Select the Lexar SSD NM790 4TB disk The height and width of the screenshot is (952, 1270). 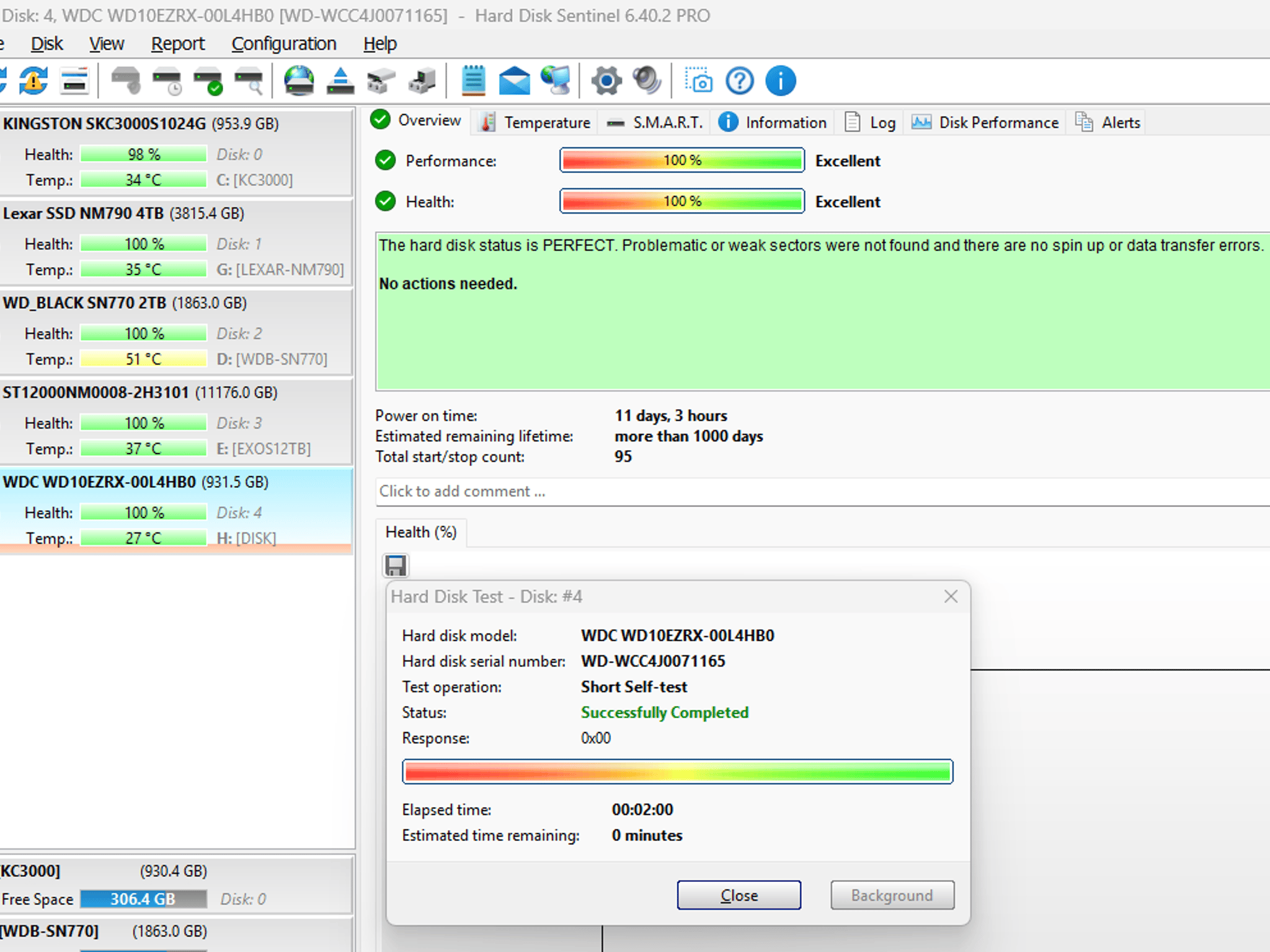176,242
